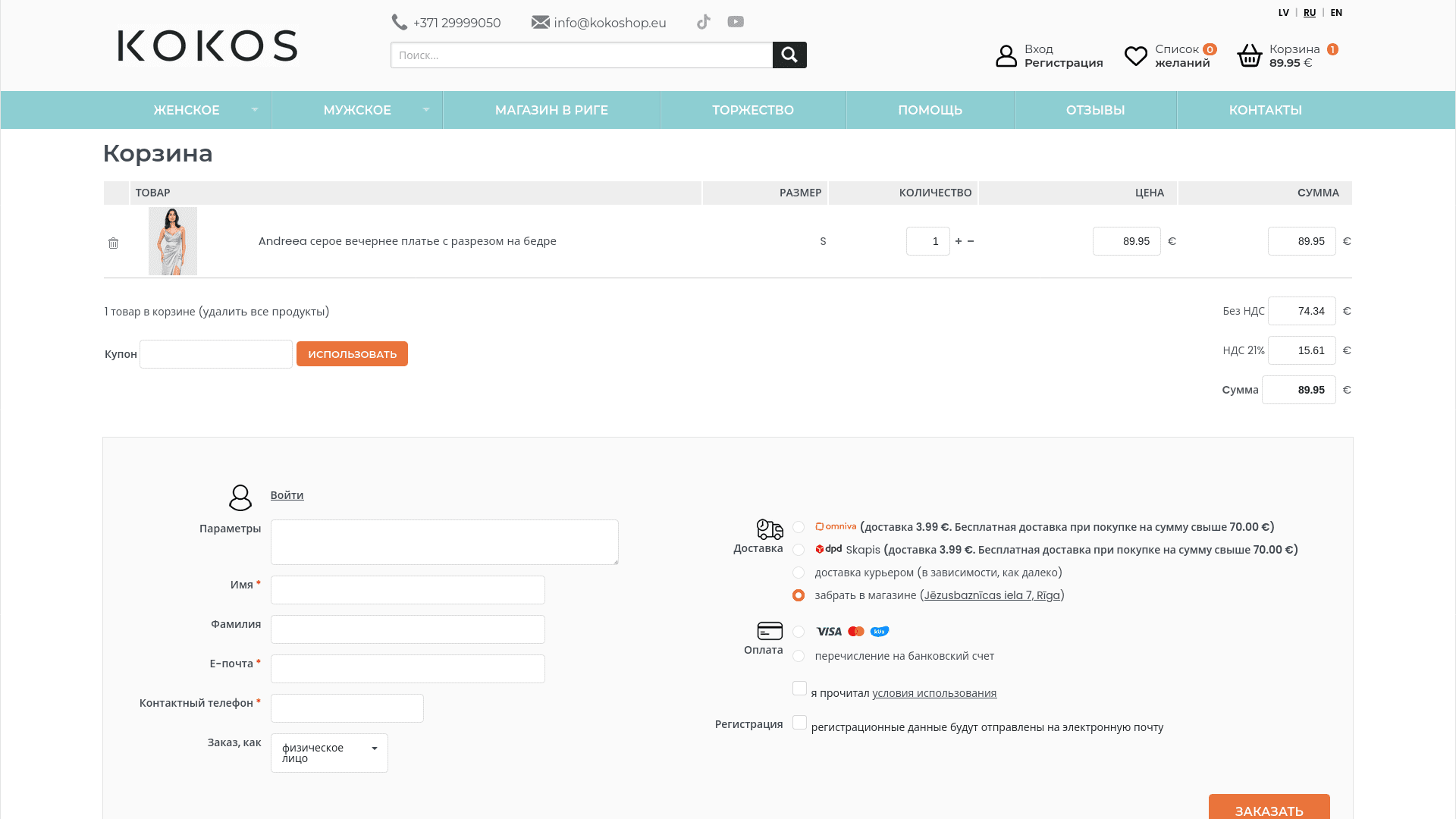
Task: Click the coupon code input field
Action: (x=216, y=354)
